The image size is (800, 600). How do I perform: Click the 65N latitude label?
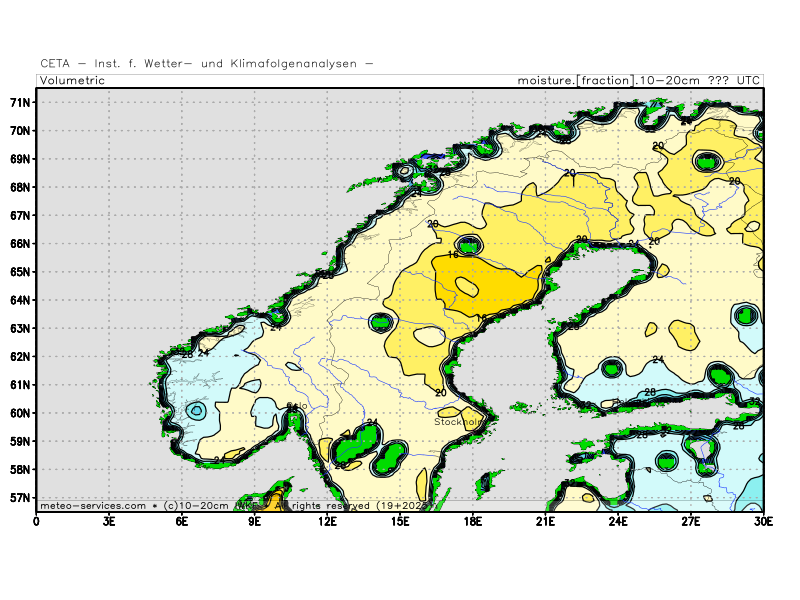coord(20,272)
